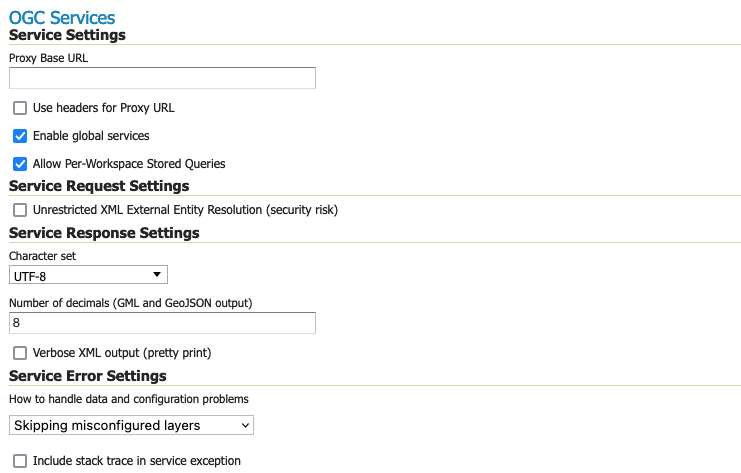Viewport: 741px width, 473px height.
Task: Click the OGC Services page title
Action: click(61, 17)
